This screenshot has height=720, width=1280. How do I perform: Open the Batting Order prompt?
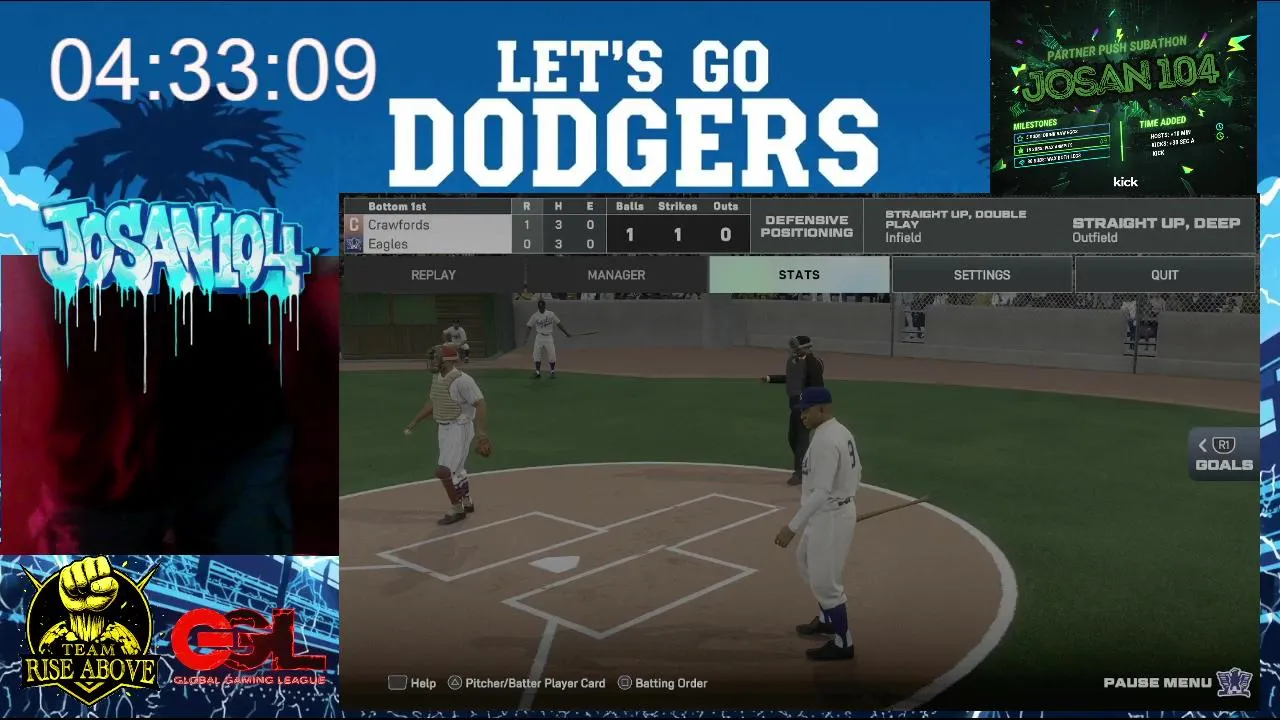point(662,683)
